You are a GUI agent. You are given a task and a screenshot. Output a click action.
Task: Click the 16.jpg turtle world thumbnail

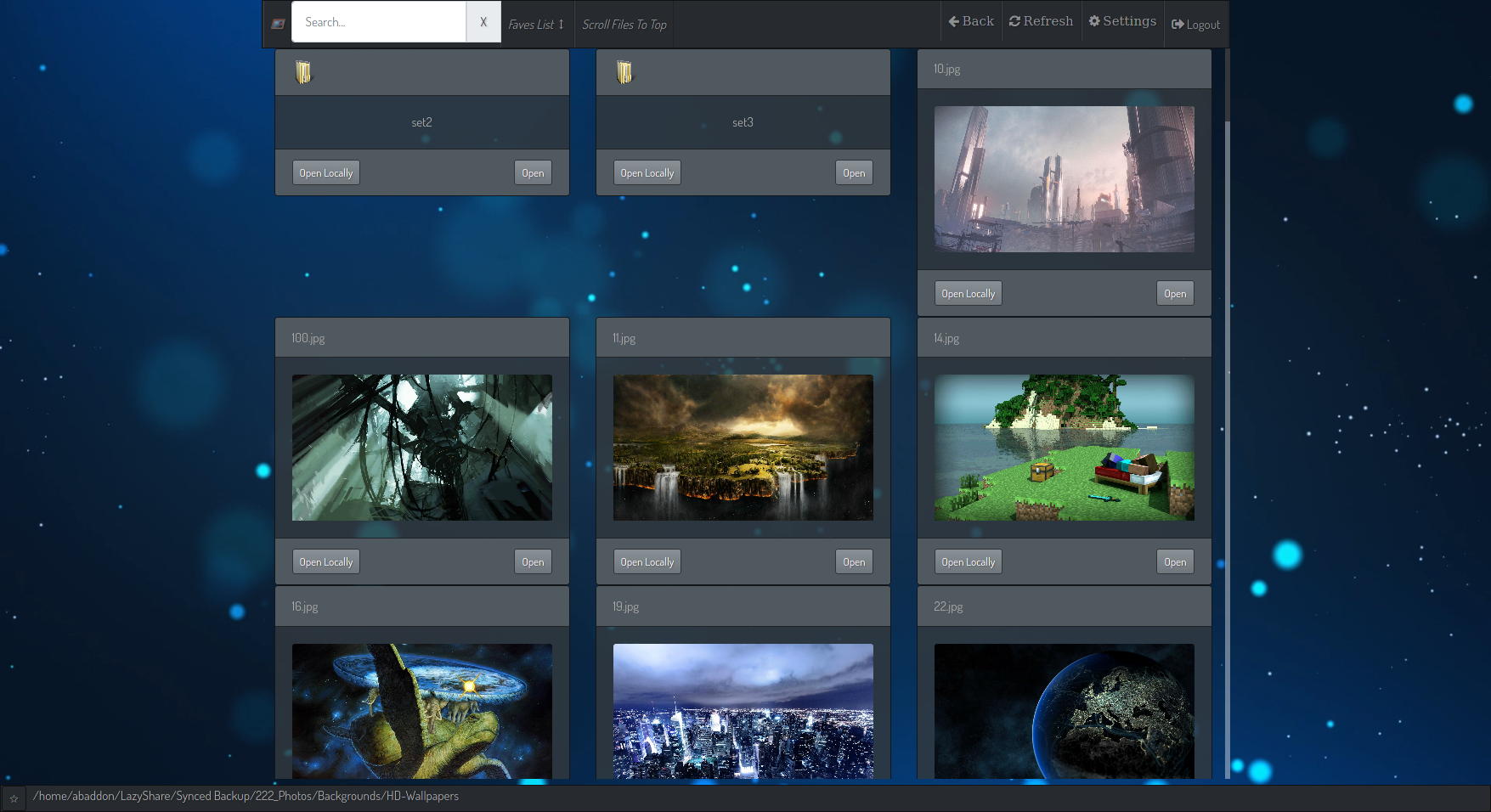422,711
